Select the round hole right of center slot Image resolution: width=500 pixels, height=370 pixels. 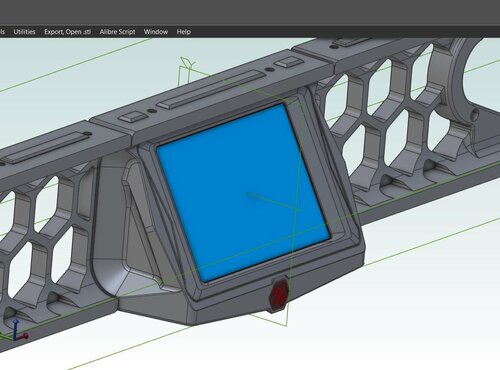[x=269, y=70]
